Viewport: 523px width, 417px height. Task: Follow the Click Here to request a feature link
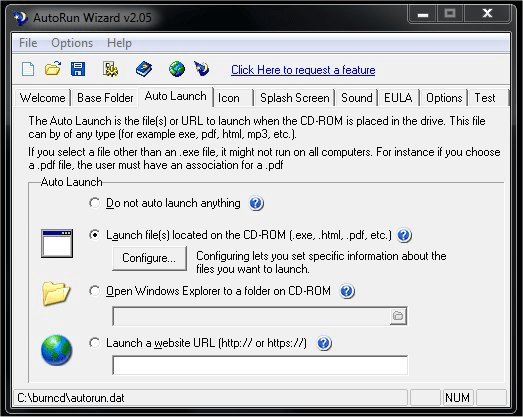(x=303, y=70)
